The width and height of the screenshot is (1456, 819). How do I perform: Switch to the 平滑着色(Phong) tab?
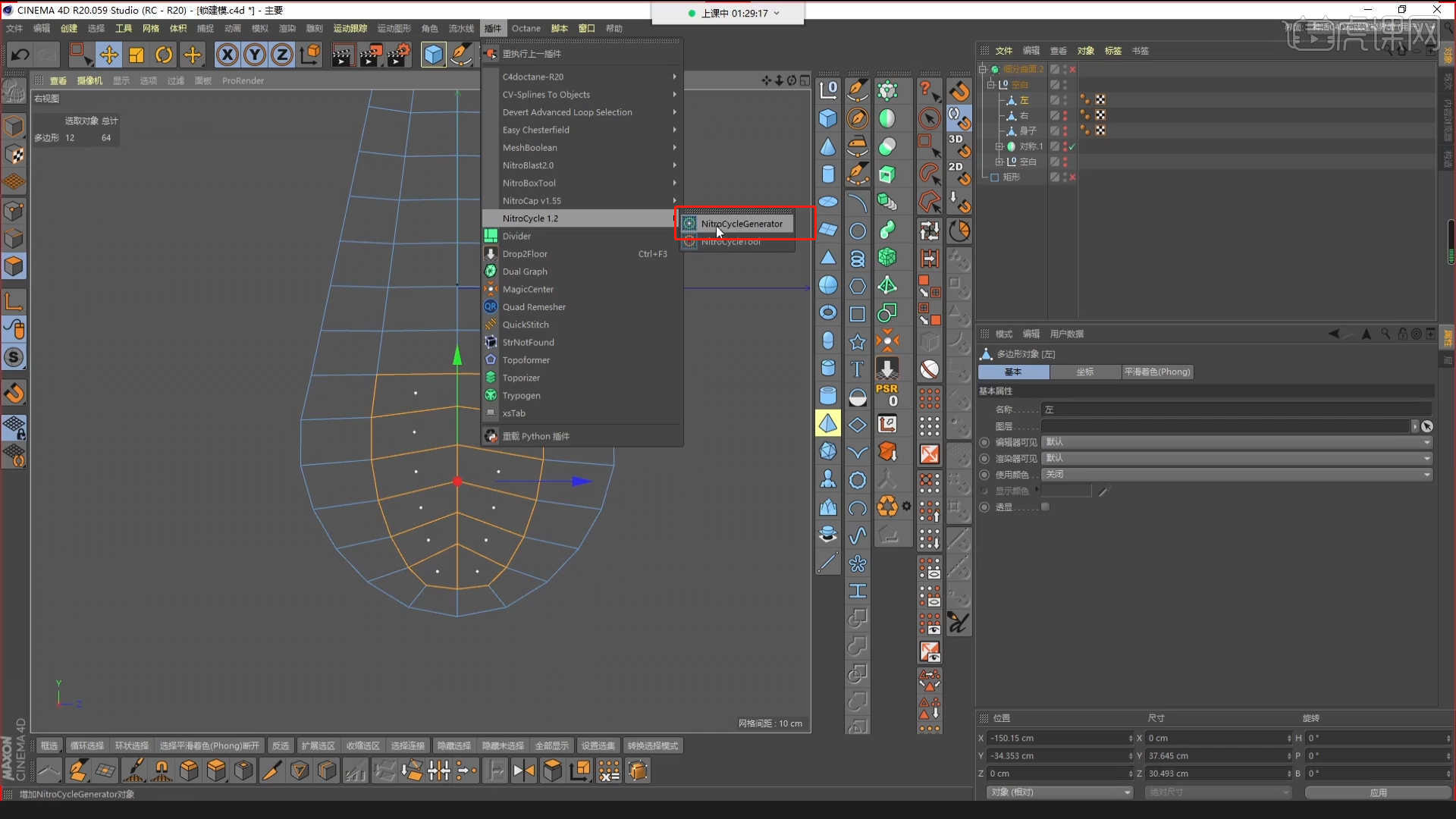pos(1157,372)
